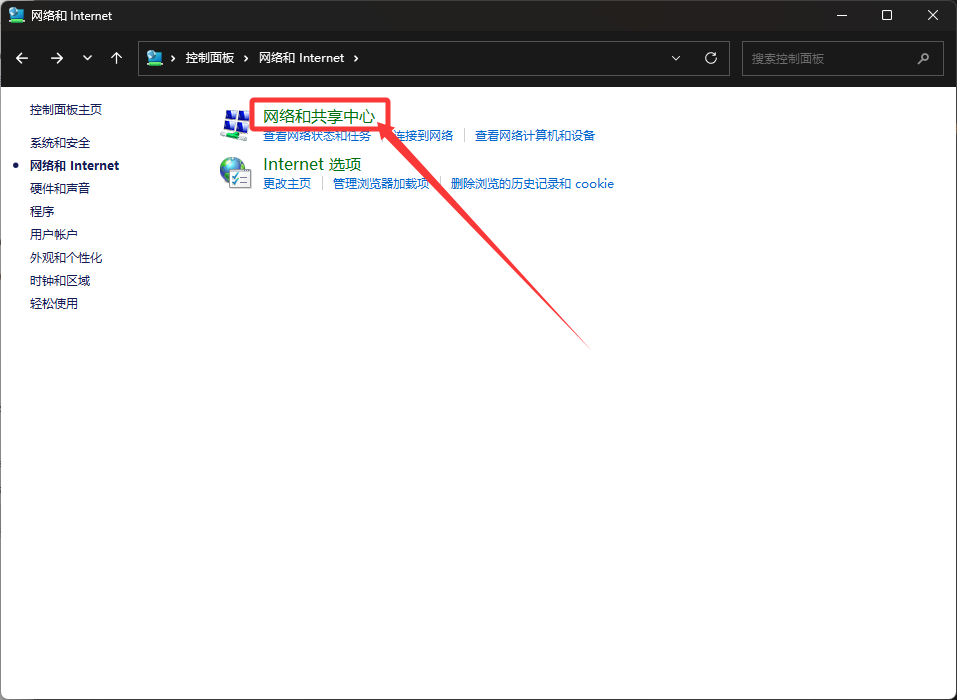Select 系统和安全 in the sidebar
The width and height of the screenshot is (957, 700).
60,143
